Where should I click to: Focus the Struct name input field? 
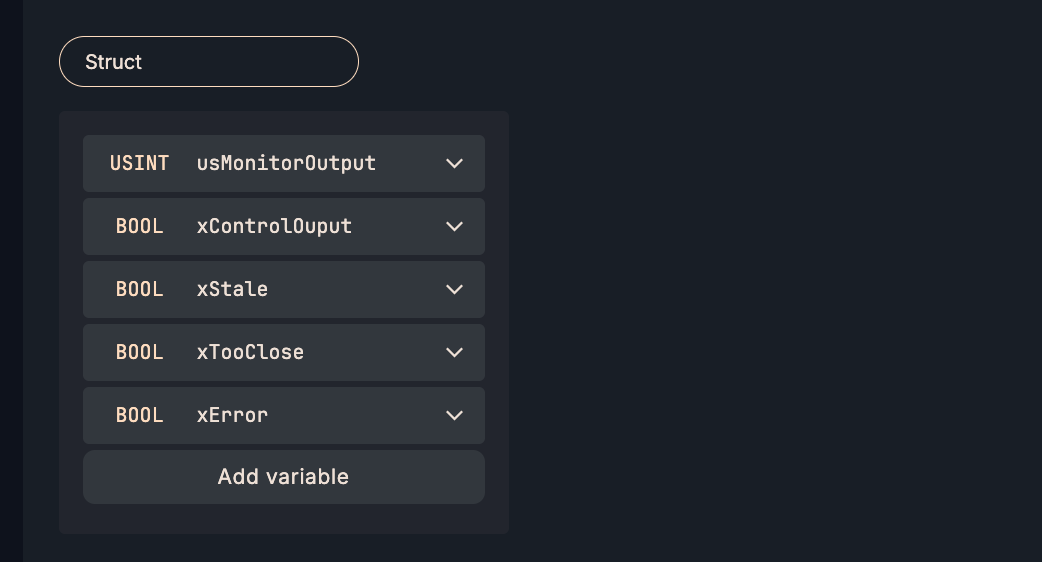tap(250, 62)
